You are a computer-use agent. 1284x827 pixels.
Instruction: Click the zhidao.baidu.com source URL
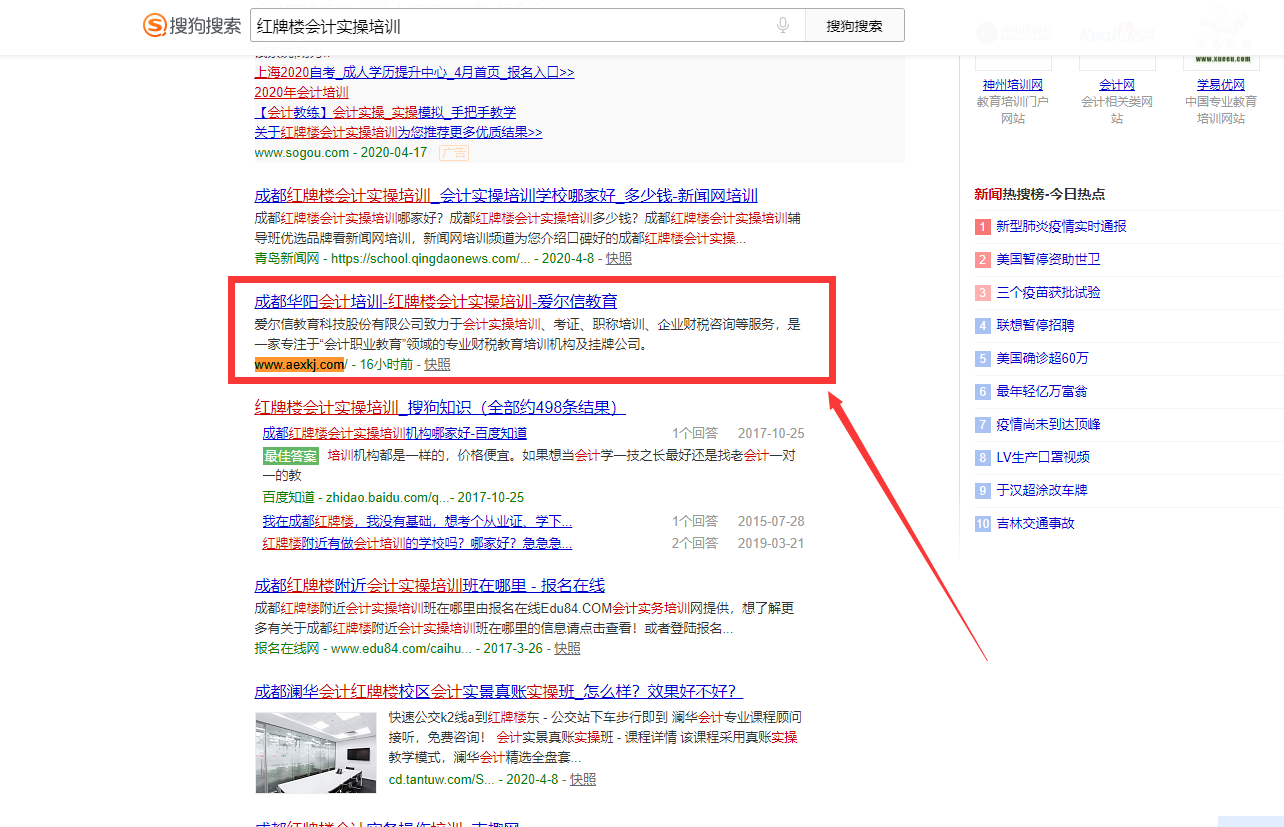pyautogui.click(x=388, y=497)
